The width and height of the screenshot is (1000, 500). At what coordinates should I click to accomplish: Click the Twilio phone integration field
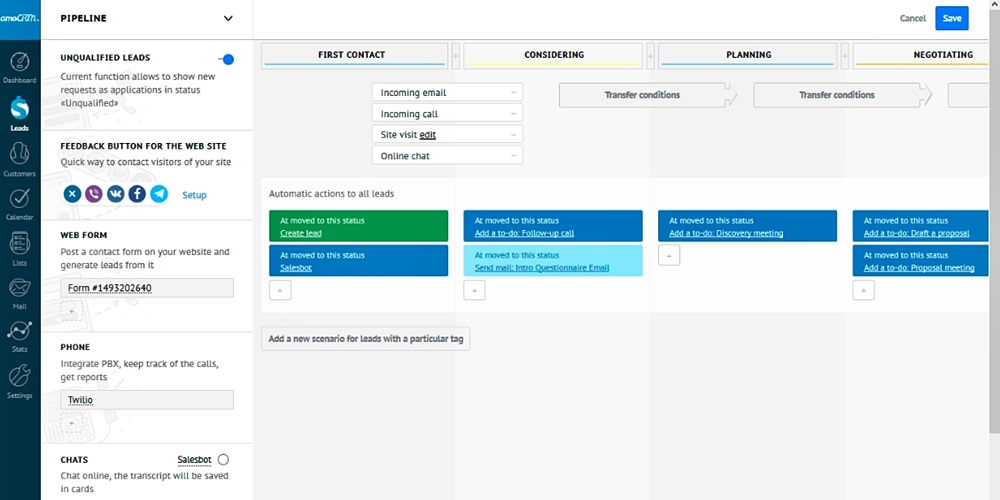[146, 399]
